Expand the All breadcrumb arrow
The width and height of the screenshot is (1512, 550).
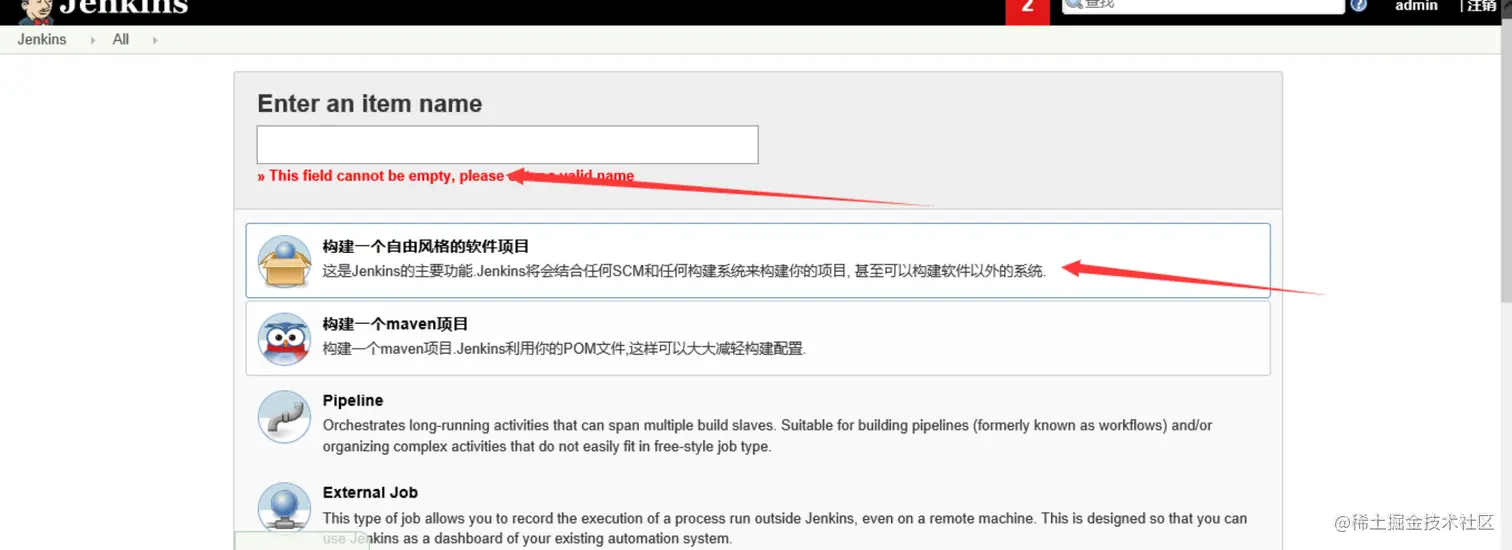(155, 40)
